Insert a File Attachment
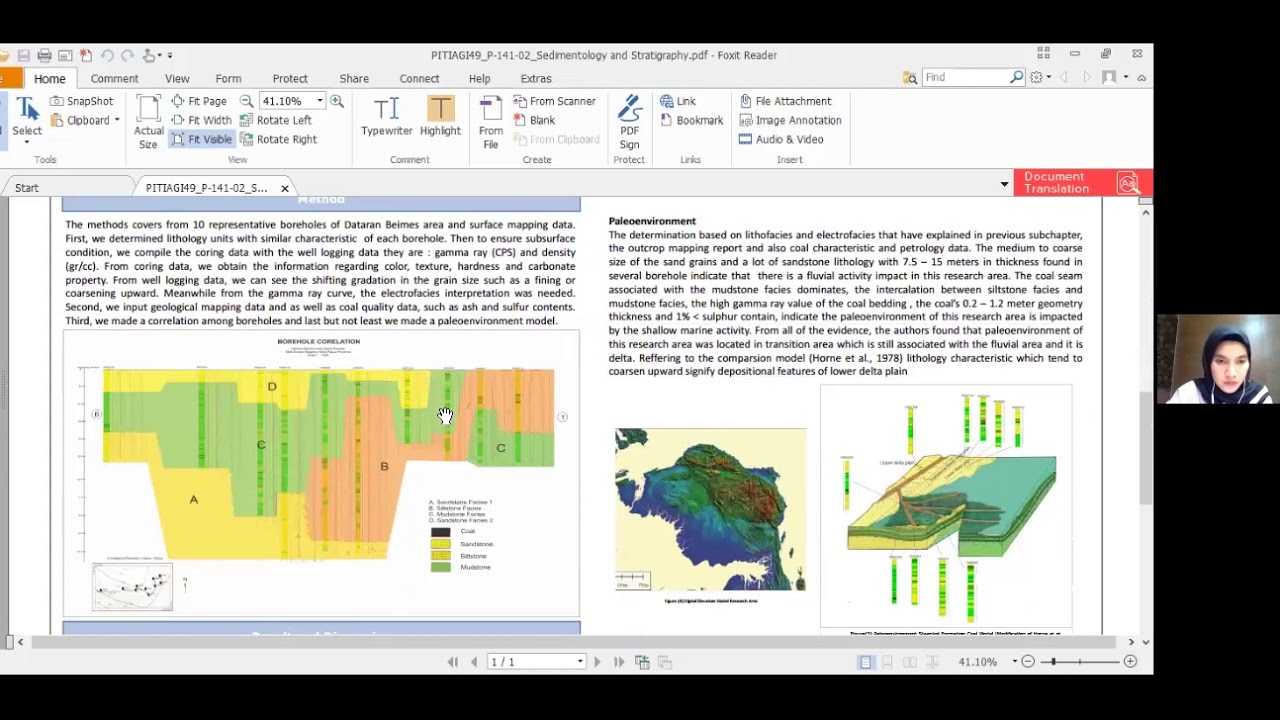Viewport: 1280px width, 720px height. coord(785,101)
